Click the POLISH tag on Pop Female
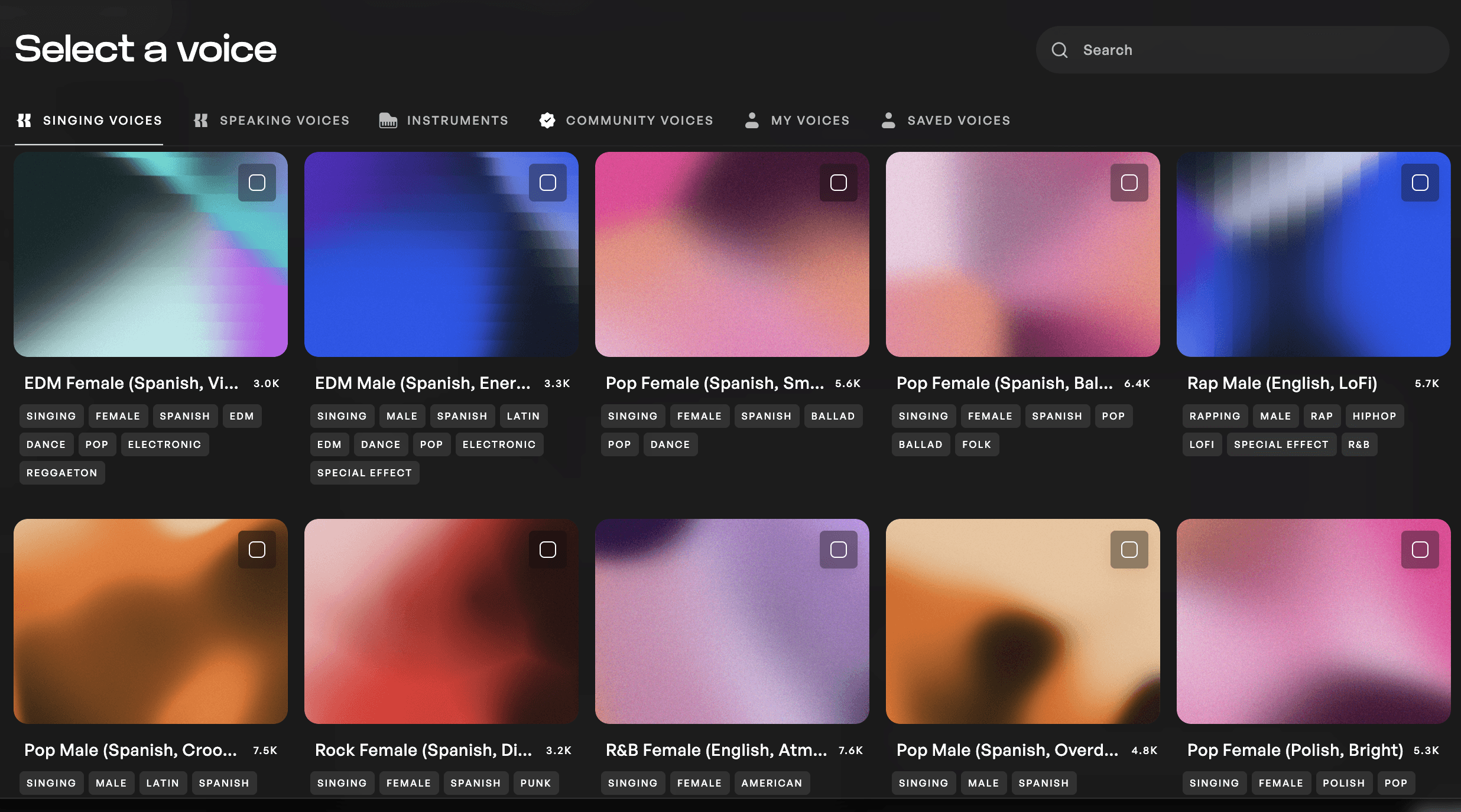This screenshot has width=1461, height=812. (1344, 783)
